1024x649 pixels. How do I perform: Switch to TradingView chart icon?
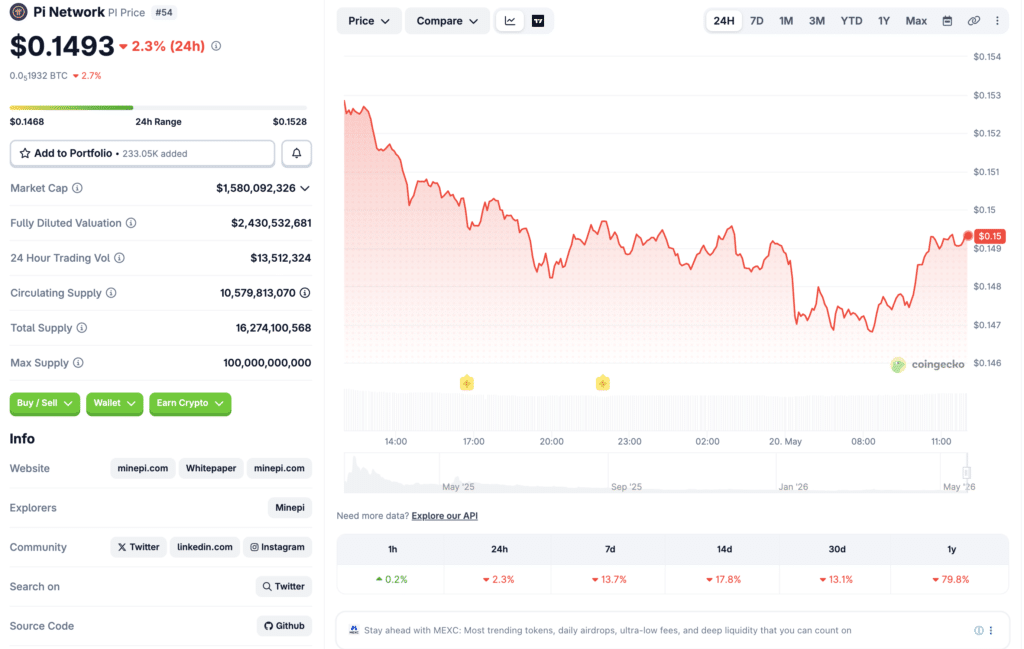point(538,21)
